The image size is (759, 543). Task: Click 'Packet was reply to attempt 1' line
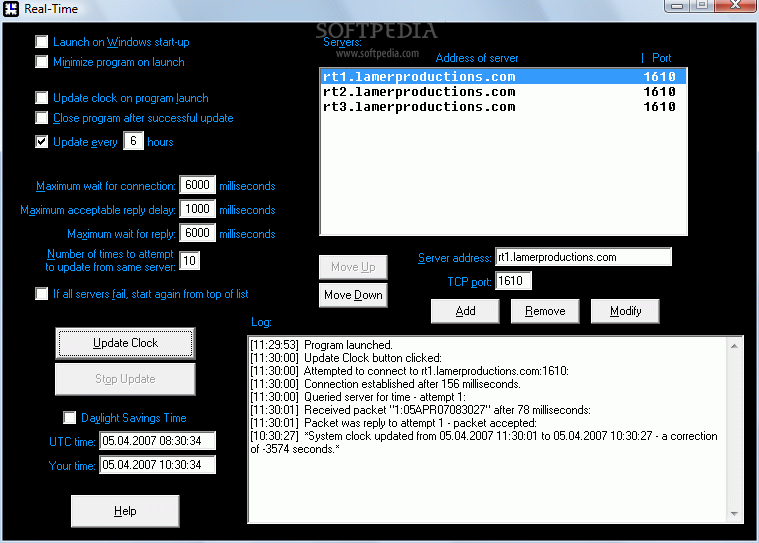point(394,423)
